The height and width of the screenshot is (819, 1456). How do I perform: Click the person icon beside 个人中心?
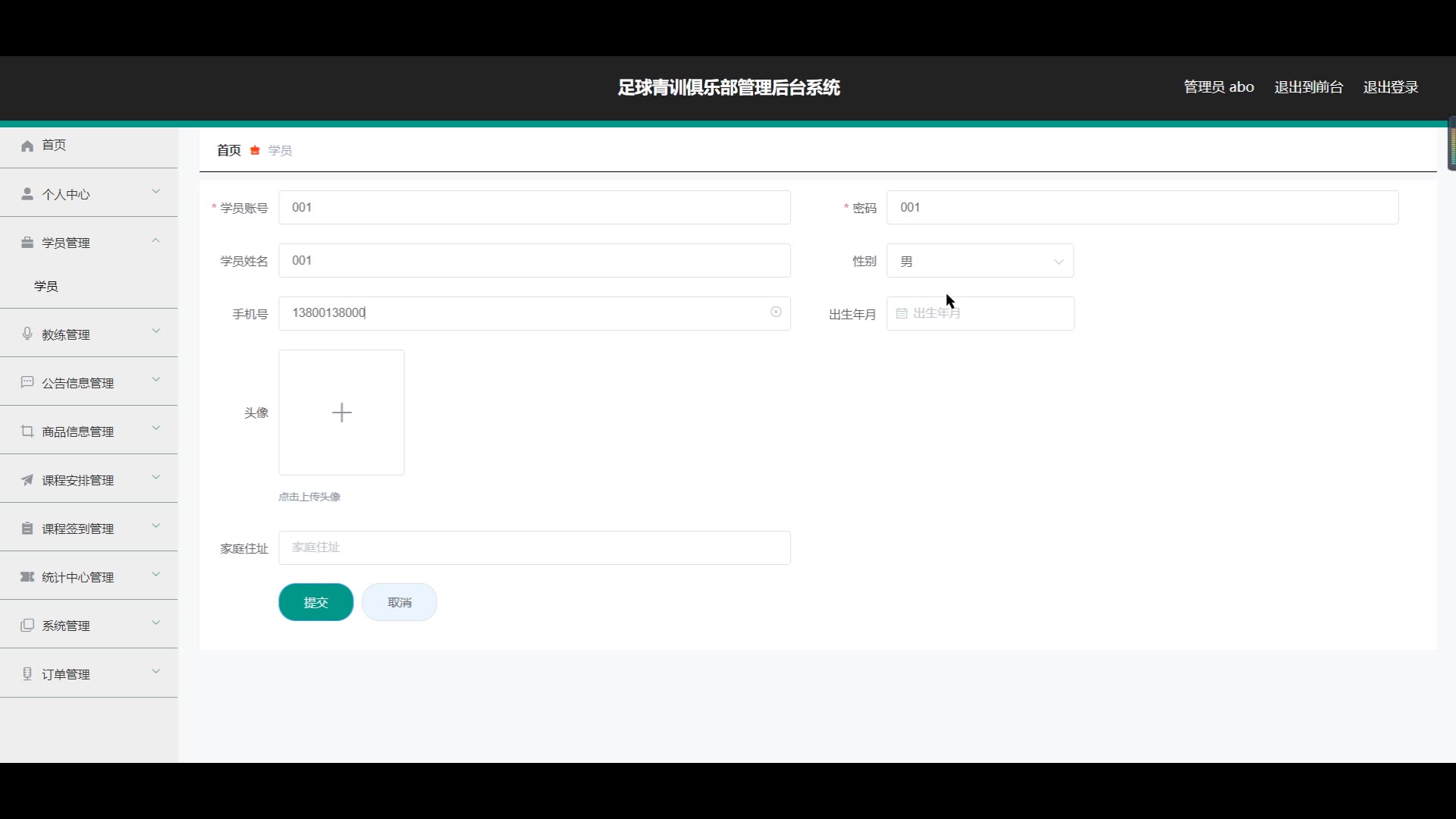27,194
